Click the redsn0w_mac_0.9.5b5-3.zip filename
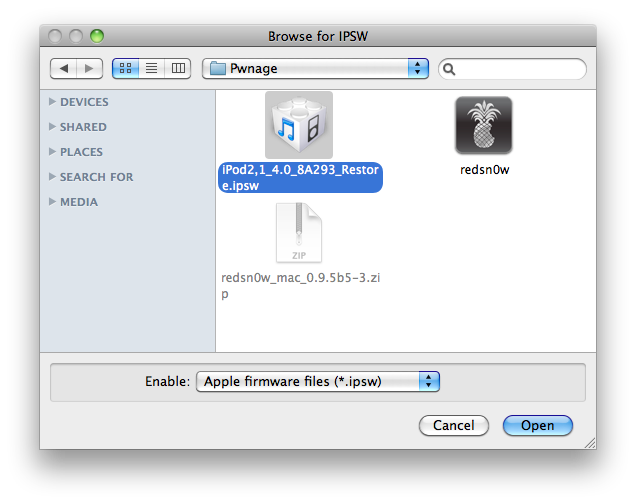 tap(301, 285)
